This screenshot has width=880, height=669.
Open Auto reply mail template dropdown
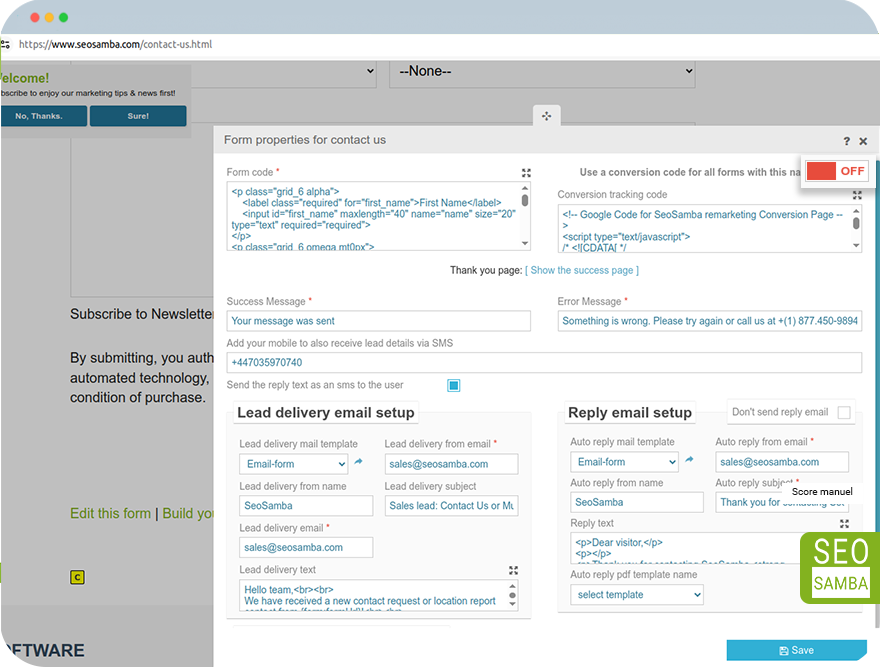(x=624, y=462)
